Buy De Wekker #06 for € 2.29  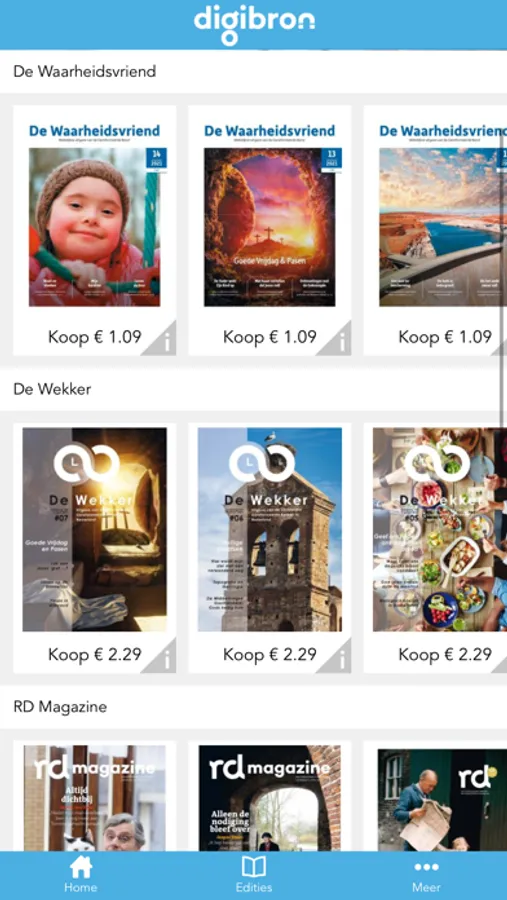[x=270, y=654]
